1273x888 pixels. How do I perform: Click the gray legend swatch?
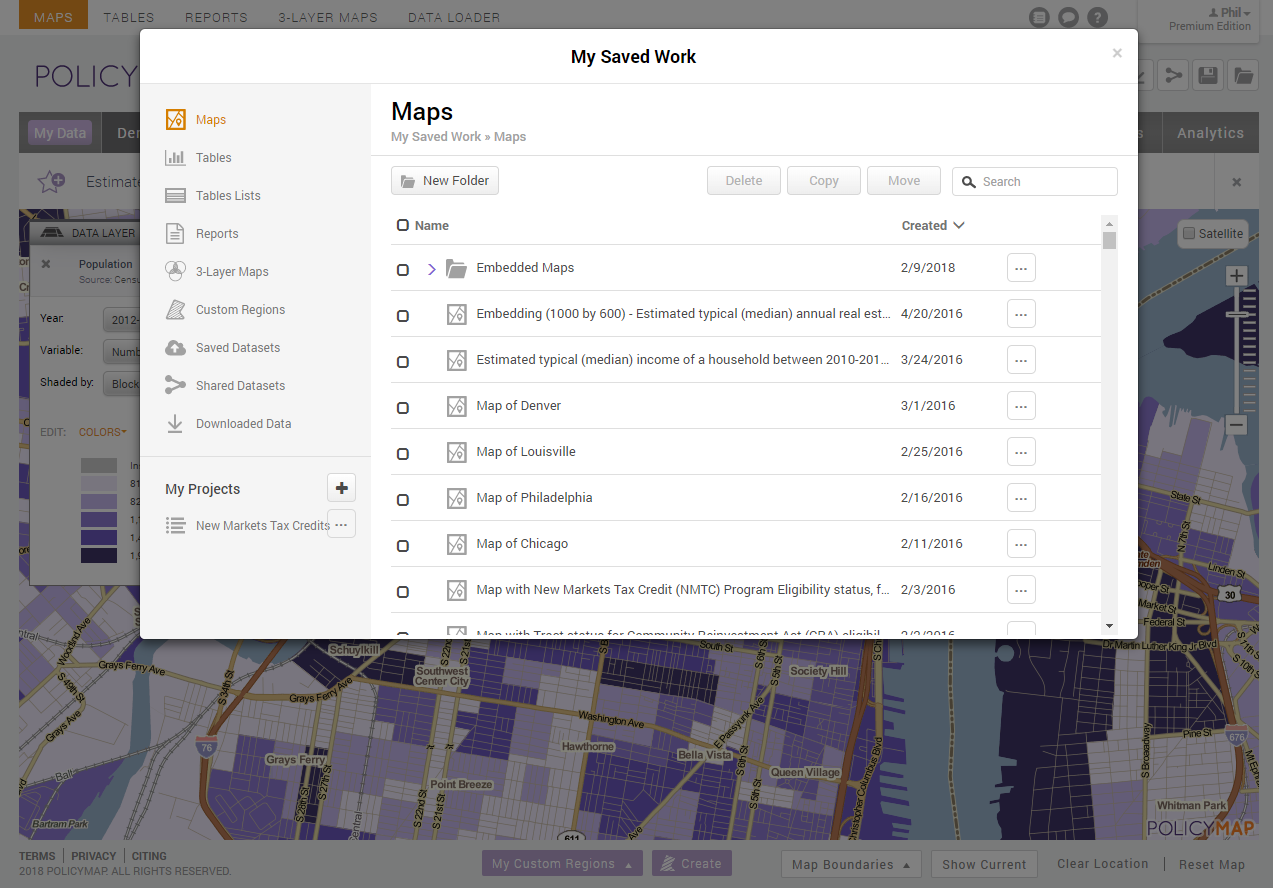pyautogui.click(x=99, y=465)
